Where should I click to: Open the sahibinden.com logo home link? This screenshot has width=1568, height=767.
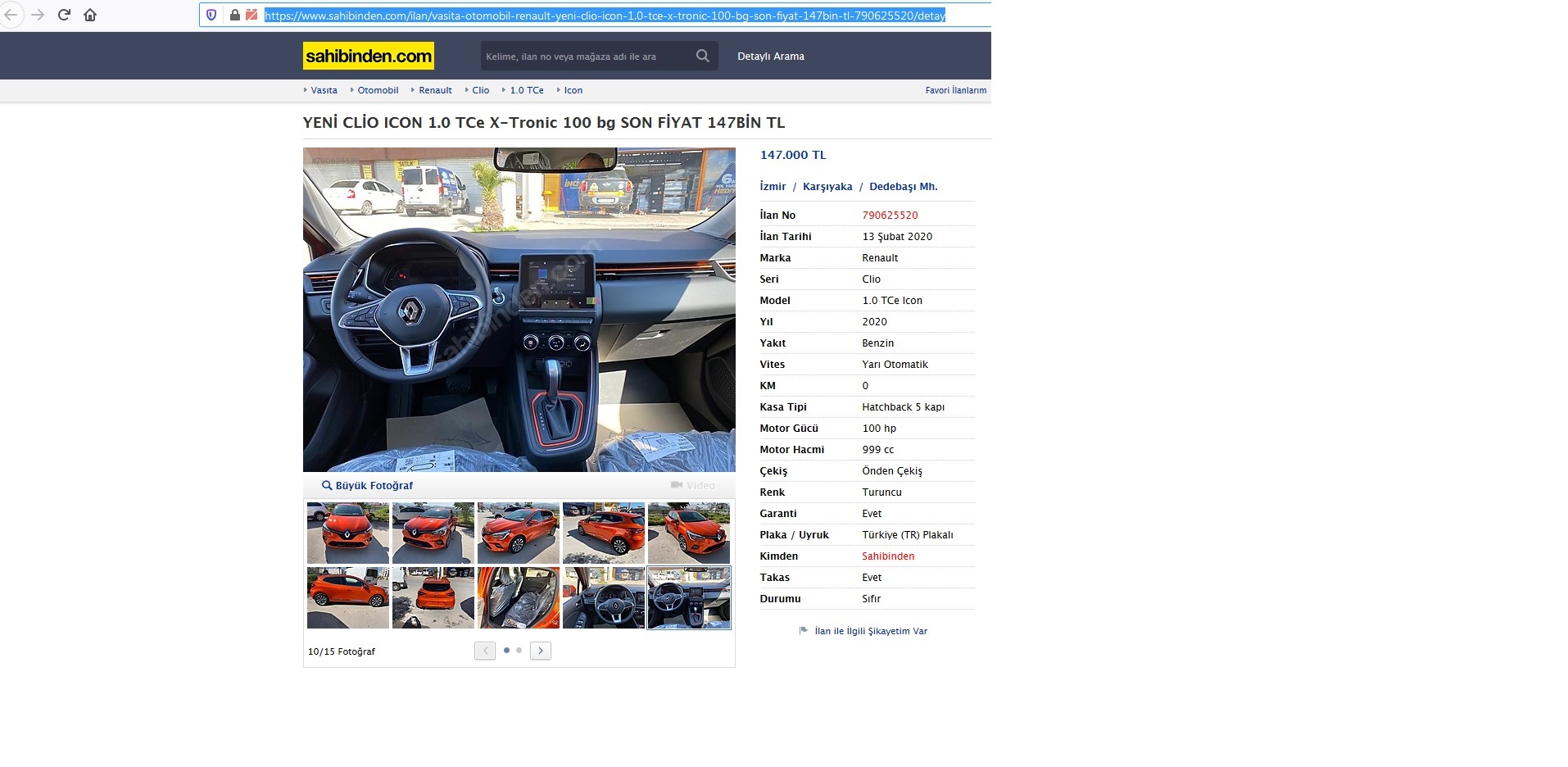369,56
